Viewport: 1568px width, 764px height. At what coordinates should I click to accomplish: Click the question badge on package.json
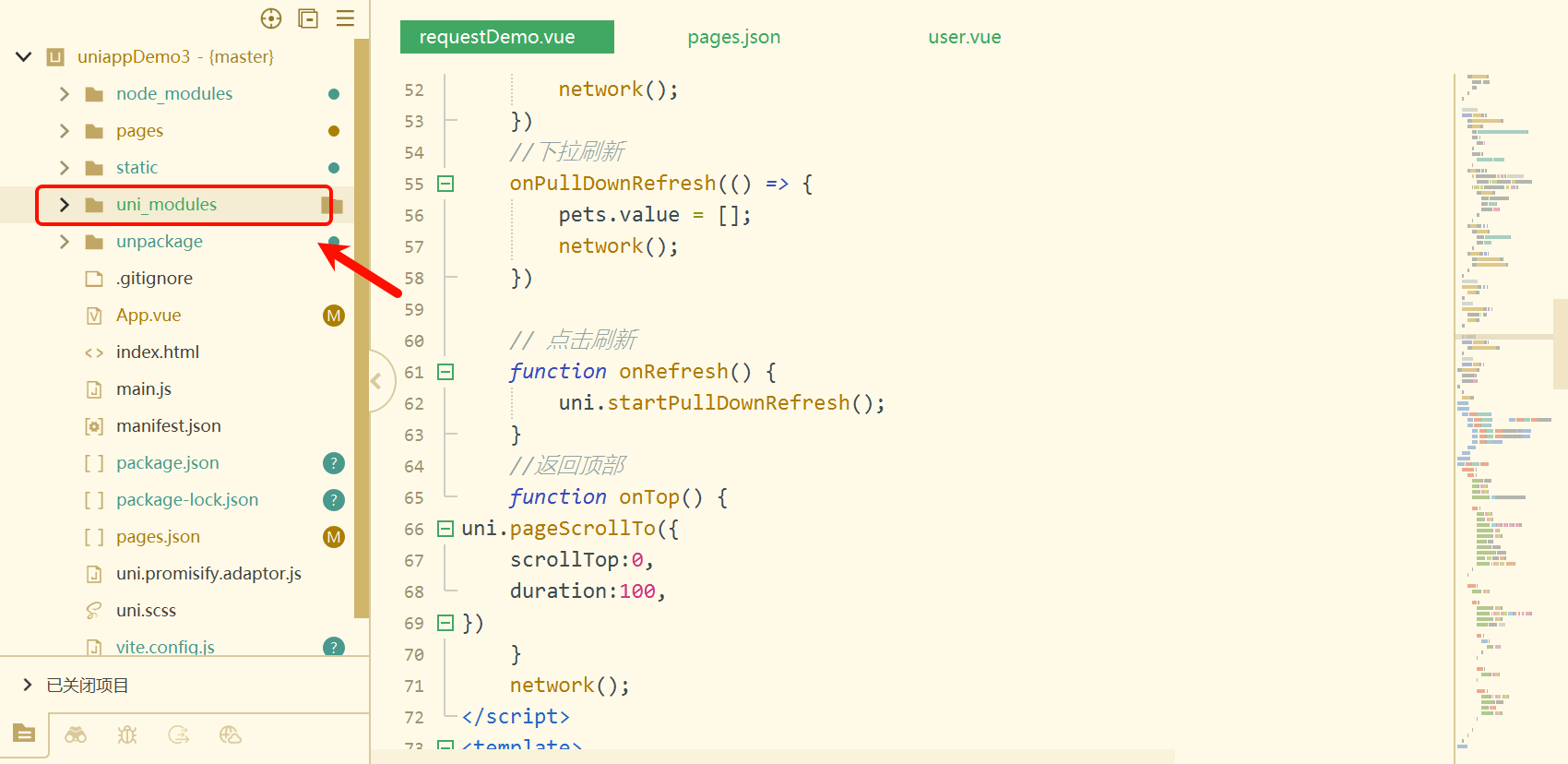click(334, 463)
